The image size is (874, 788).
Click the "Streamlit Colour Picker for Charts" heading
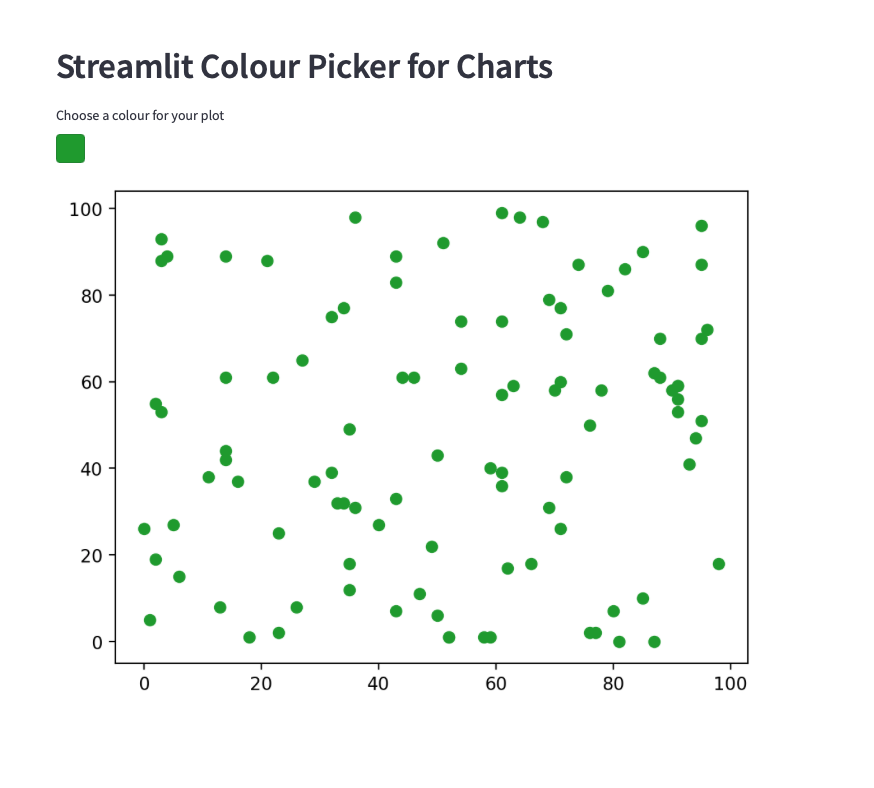click(304, 67)
